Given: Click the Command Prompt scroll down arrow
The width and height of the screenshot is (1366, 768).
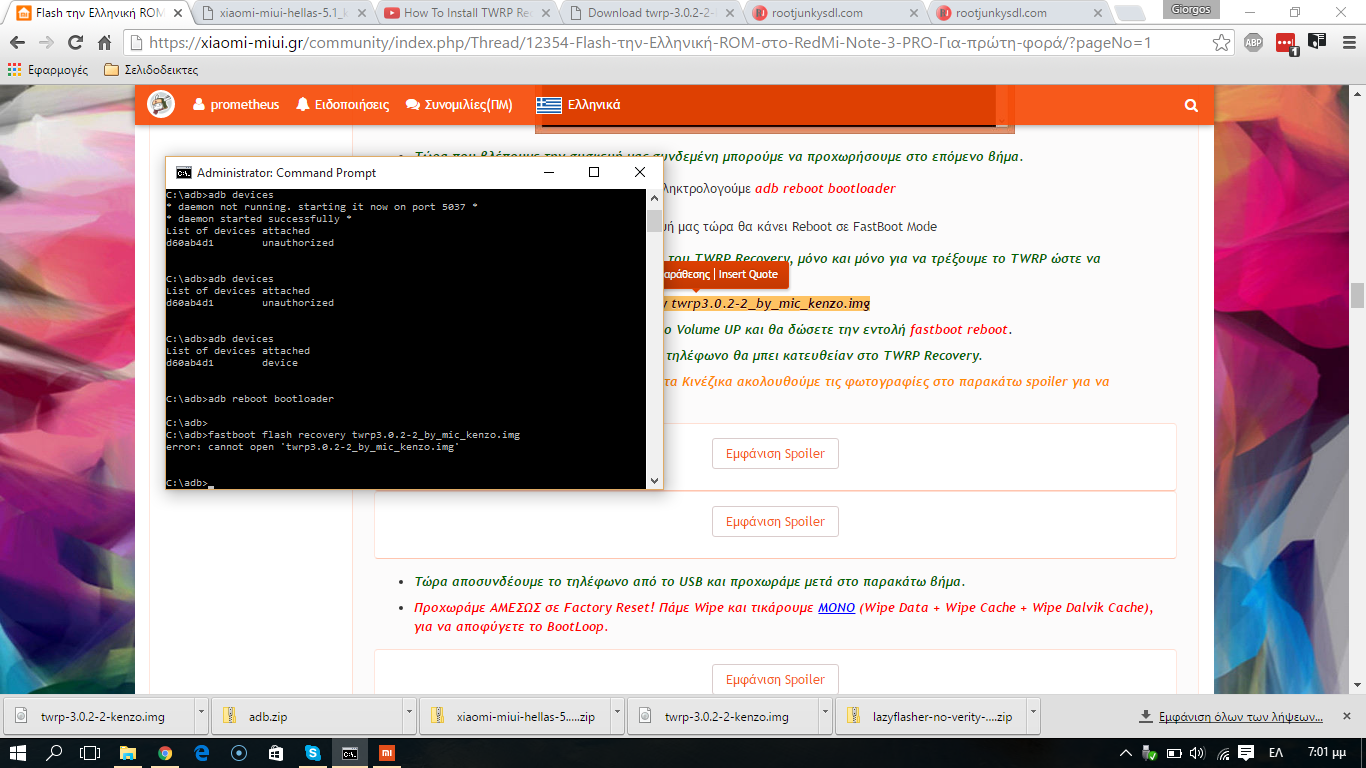Looking at the screenshot, I should [x=655, y=481].
